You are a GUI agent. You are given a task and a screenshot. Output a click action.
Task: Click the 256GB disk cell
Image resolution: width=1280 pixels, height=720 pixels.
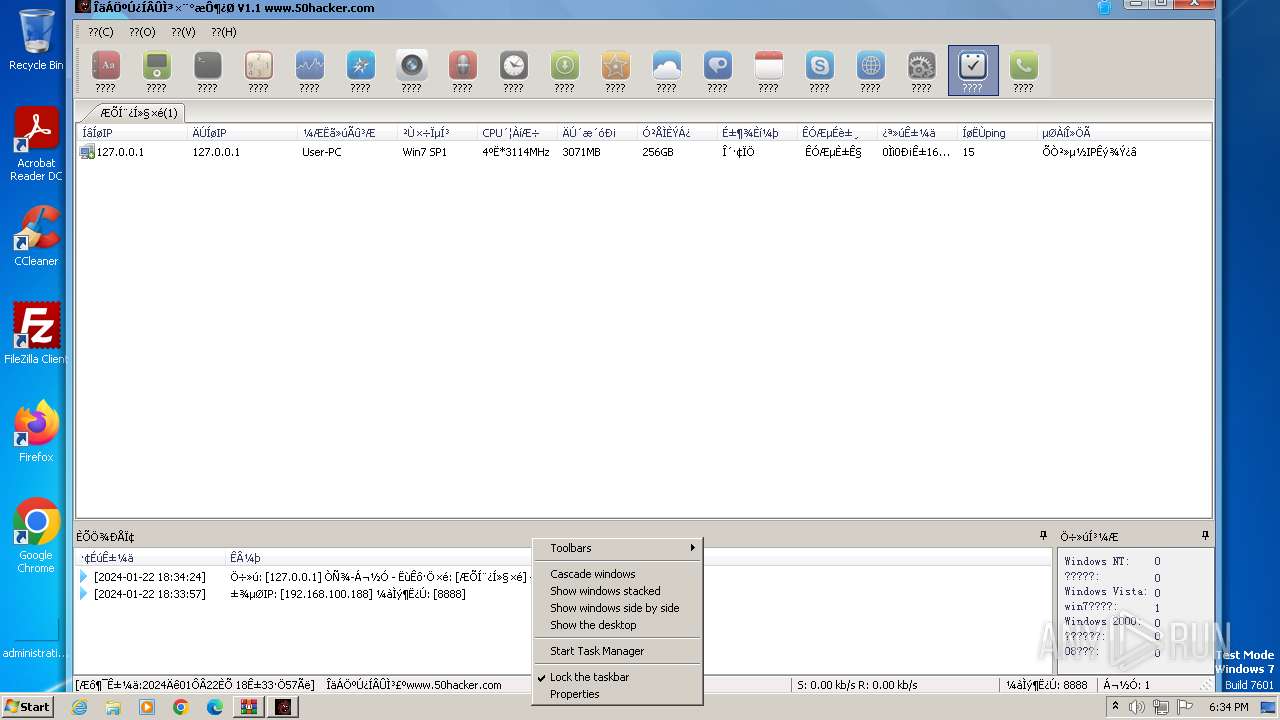(657, 152)
